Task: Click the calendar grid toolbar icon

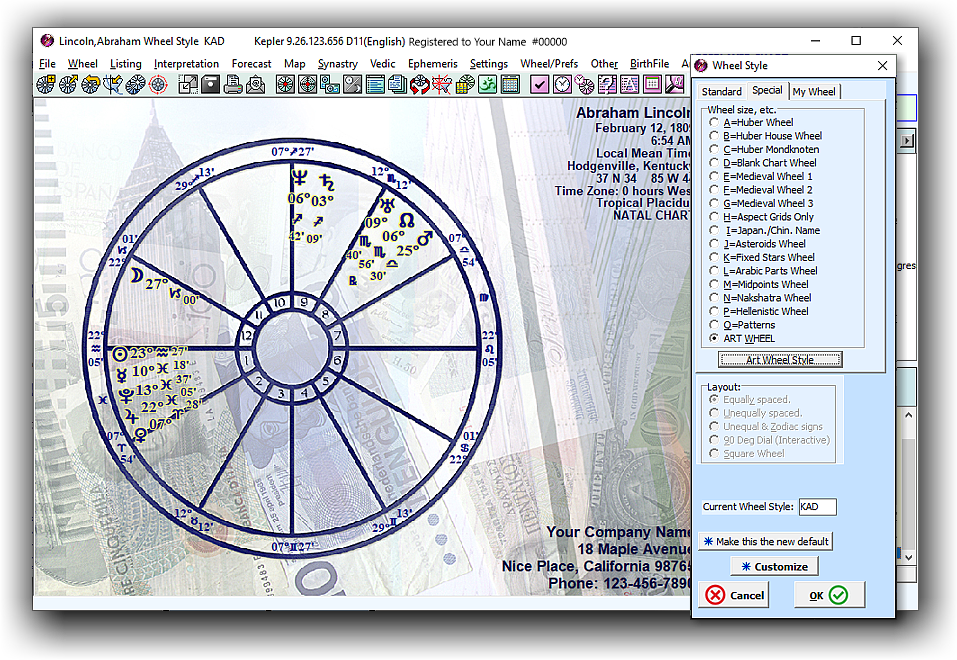Action: [x=509, y=85]
